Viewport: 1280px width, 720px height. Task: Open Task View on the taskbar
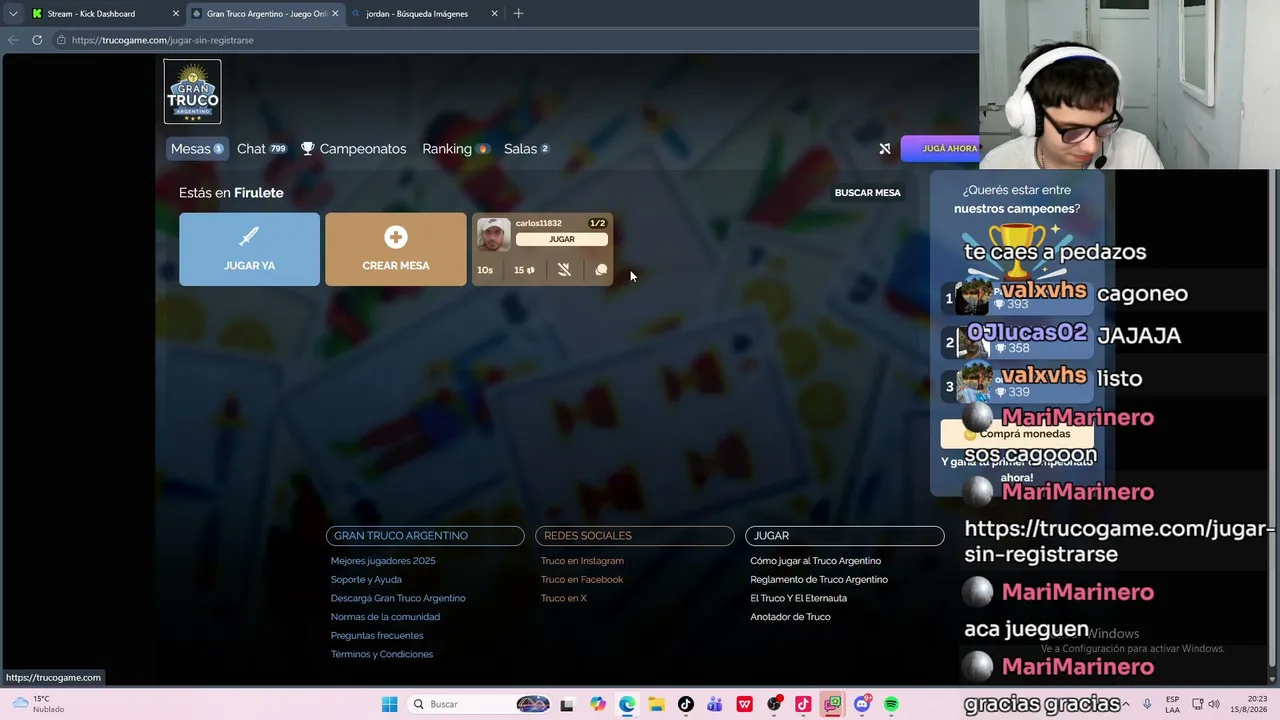pyautogui.click(x=567, y=704)
